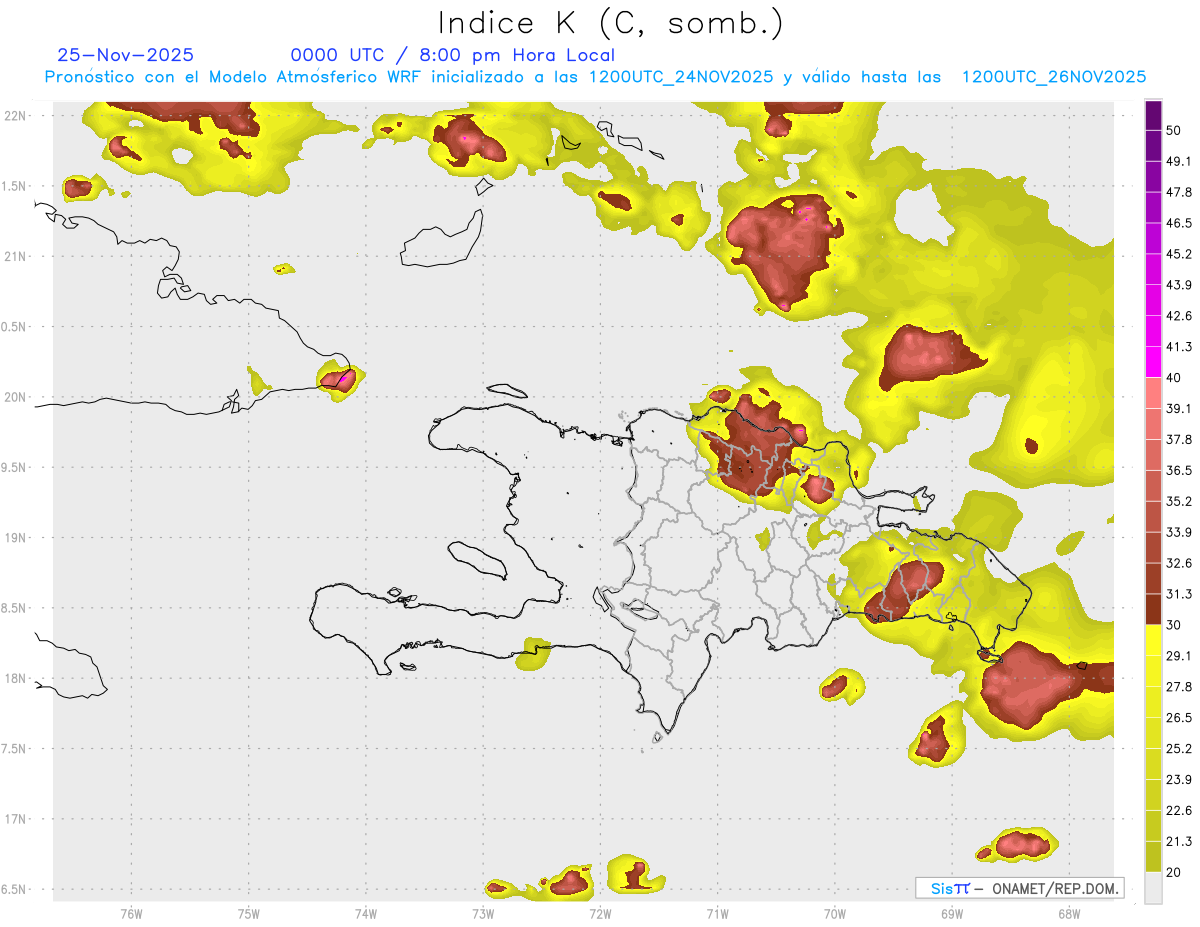Click the color bar value 45.2
1200x927 pixels.
[x=1179, y=254]
